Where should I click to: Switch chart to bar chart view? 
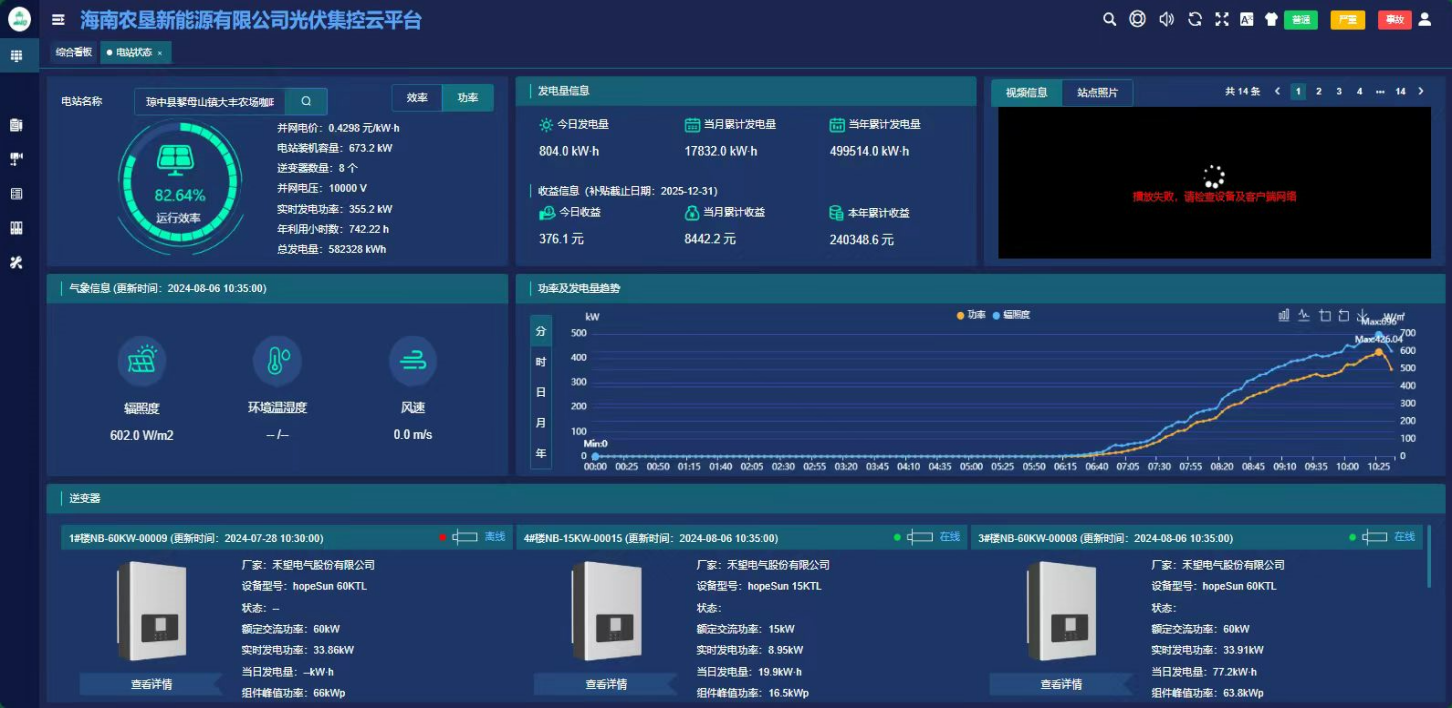tap(1284, 315)
